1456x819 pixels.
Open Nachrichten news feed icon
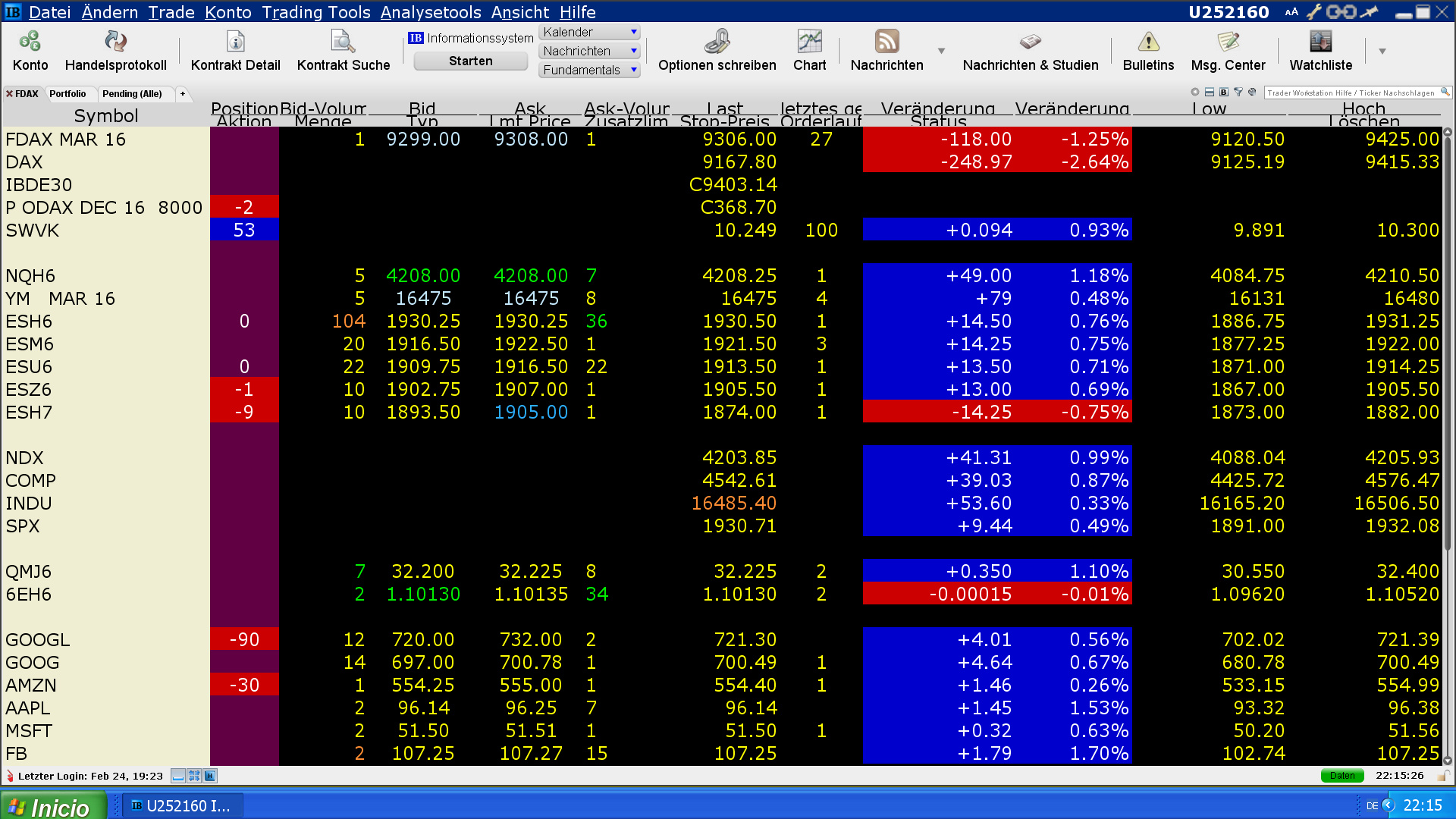[x=886, y=42]
